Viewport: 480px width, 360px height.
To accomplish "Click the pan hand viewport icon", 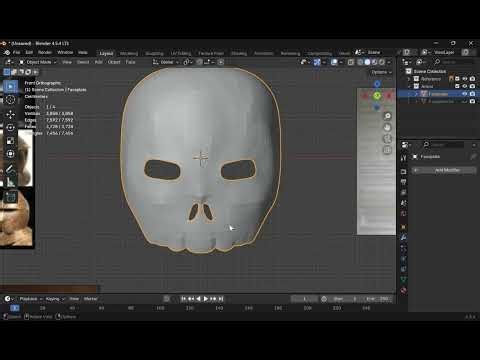I will click(x=387, y=127).
